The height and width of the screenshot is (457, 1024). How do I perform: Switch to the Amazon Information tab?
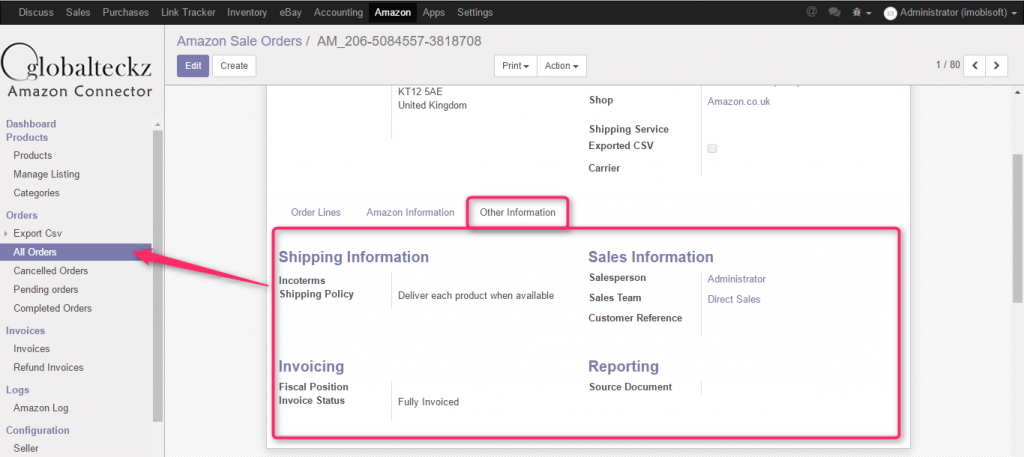coord(410,212)
